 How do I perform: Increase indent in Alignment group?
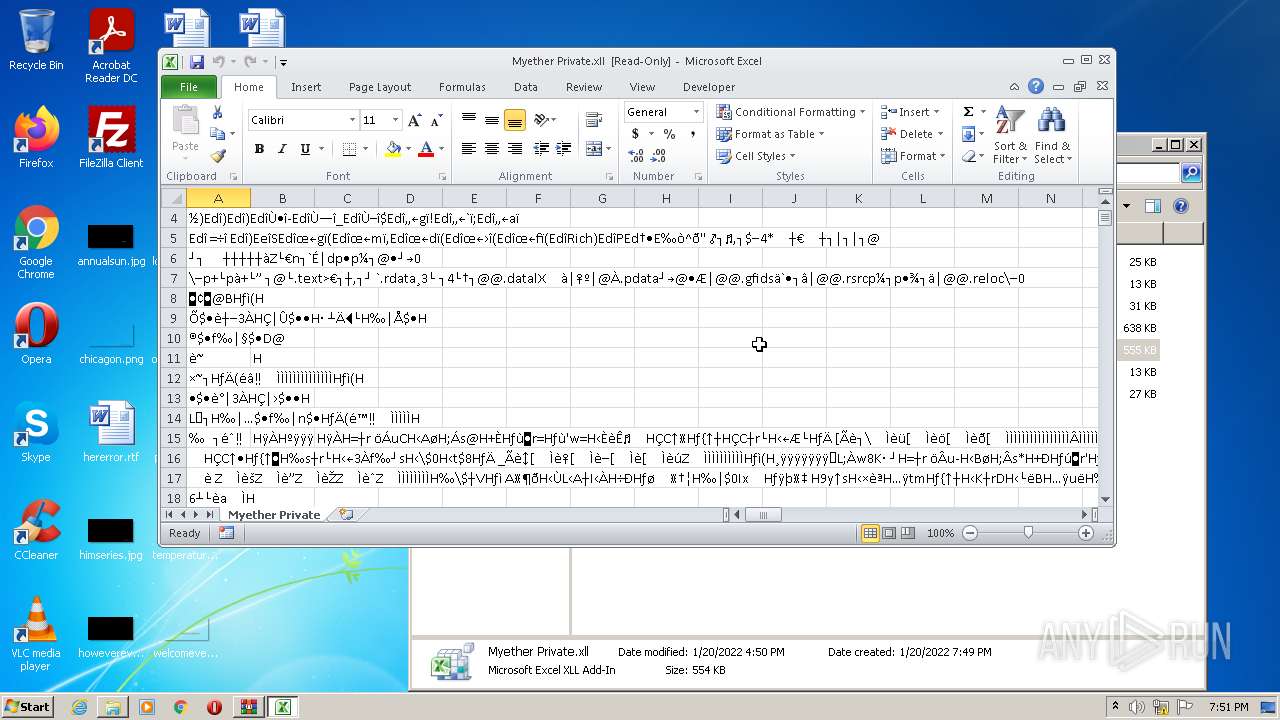[563, 149]
